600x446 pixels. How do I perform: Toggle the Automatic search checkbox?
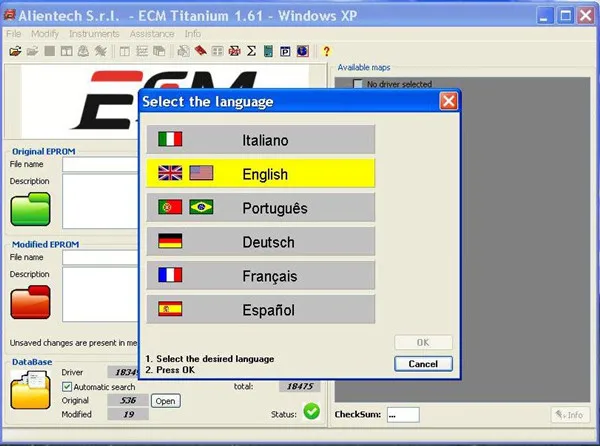pyautogui.click(x=67, y=387)
